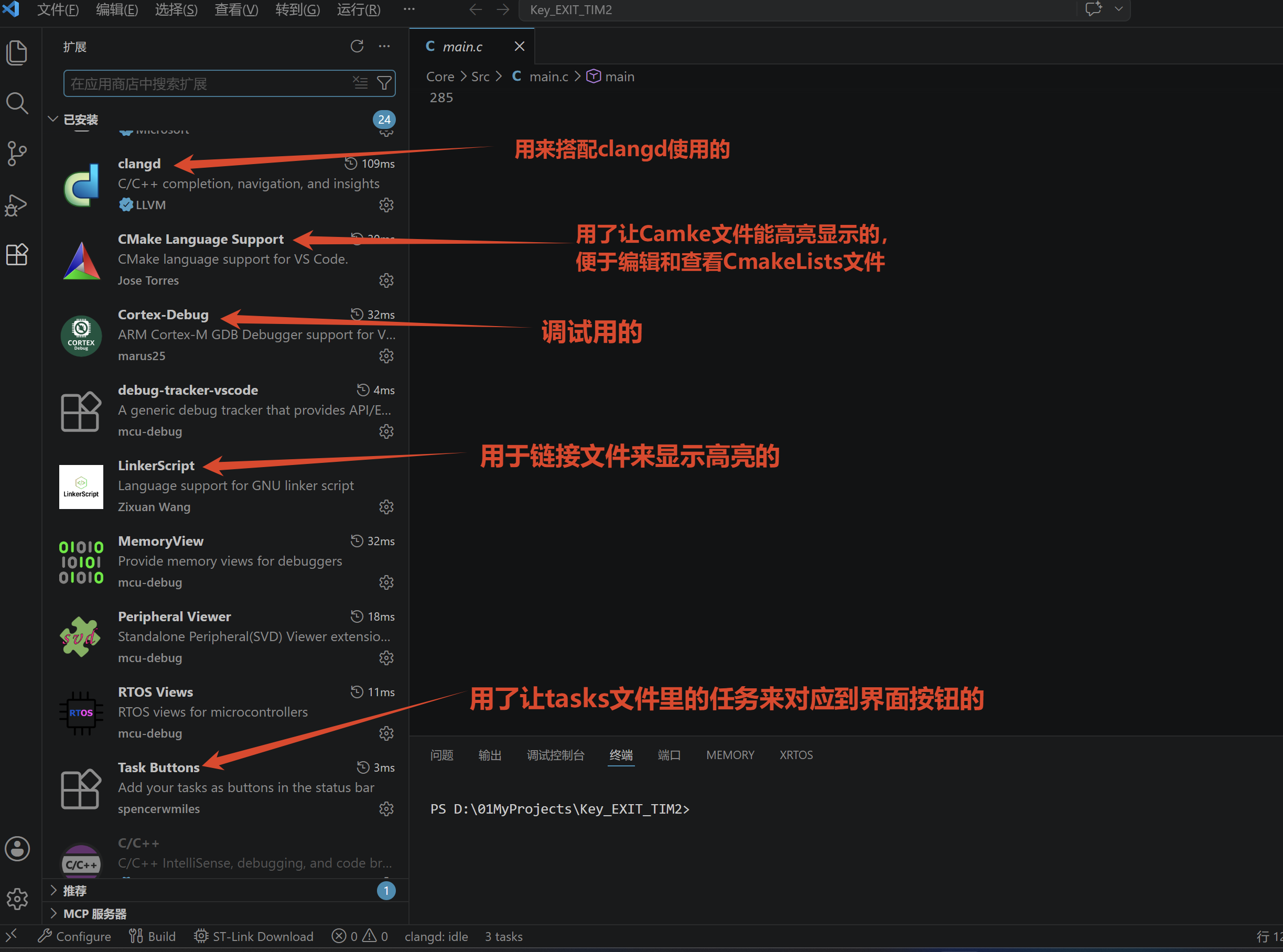Run Build task in status bar
The height and width of the screenshot is (952, 1283).
[152, 936]
